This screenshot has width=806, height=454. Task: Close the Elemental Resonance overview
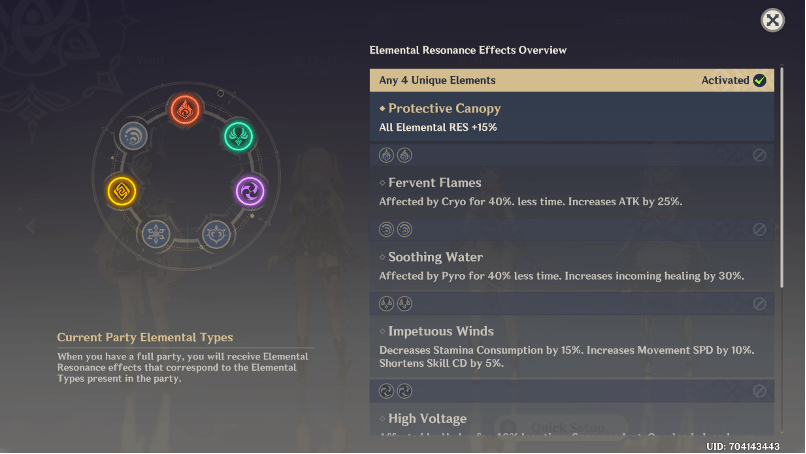[x=772, y=21]
